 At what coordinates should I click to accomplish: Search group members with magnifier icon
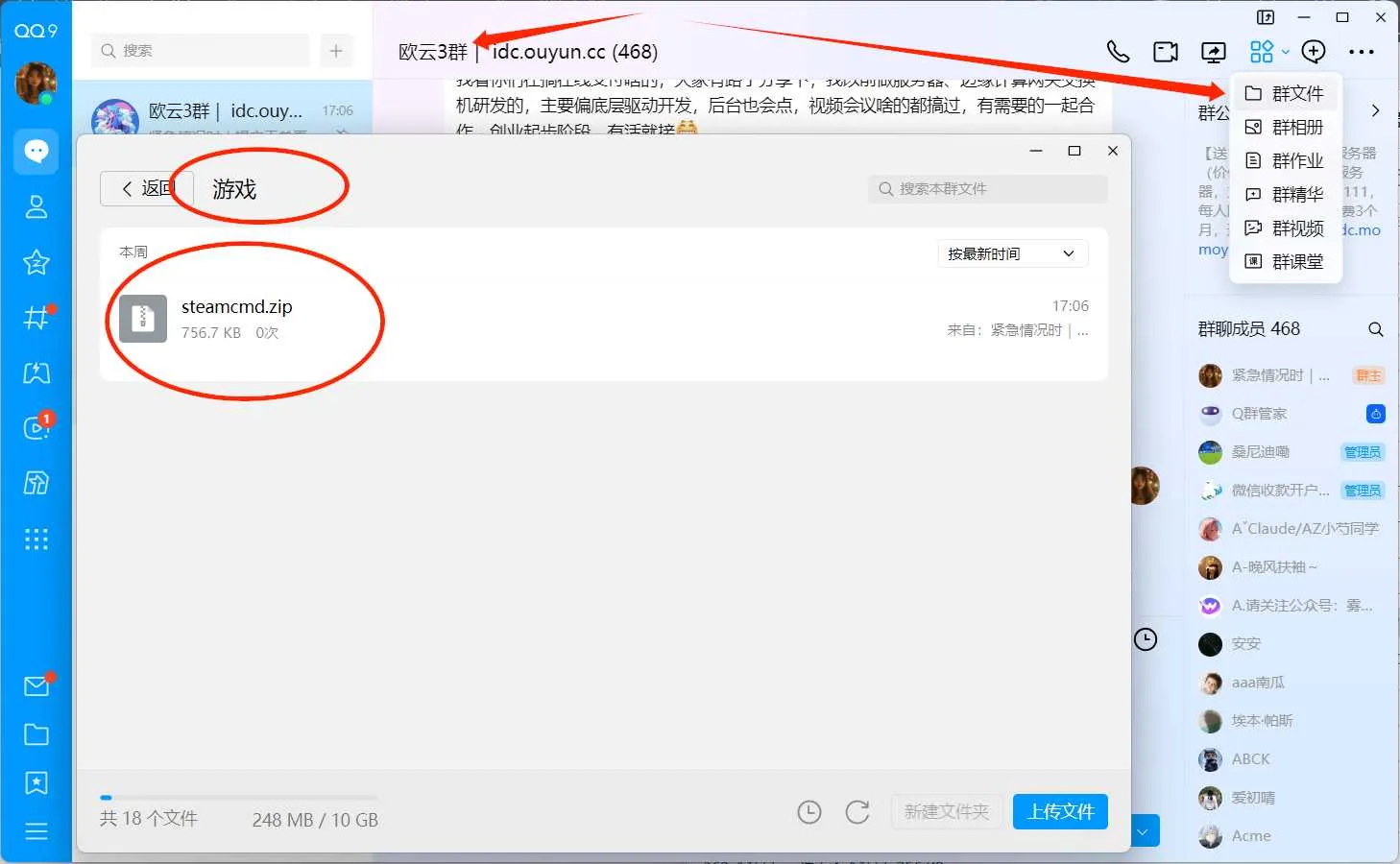tap(1375, 329)
